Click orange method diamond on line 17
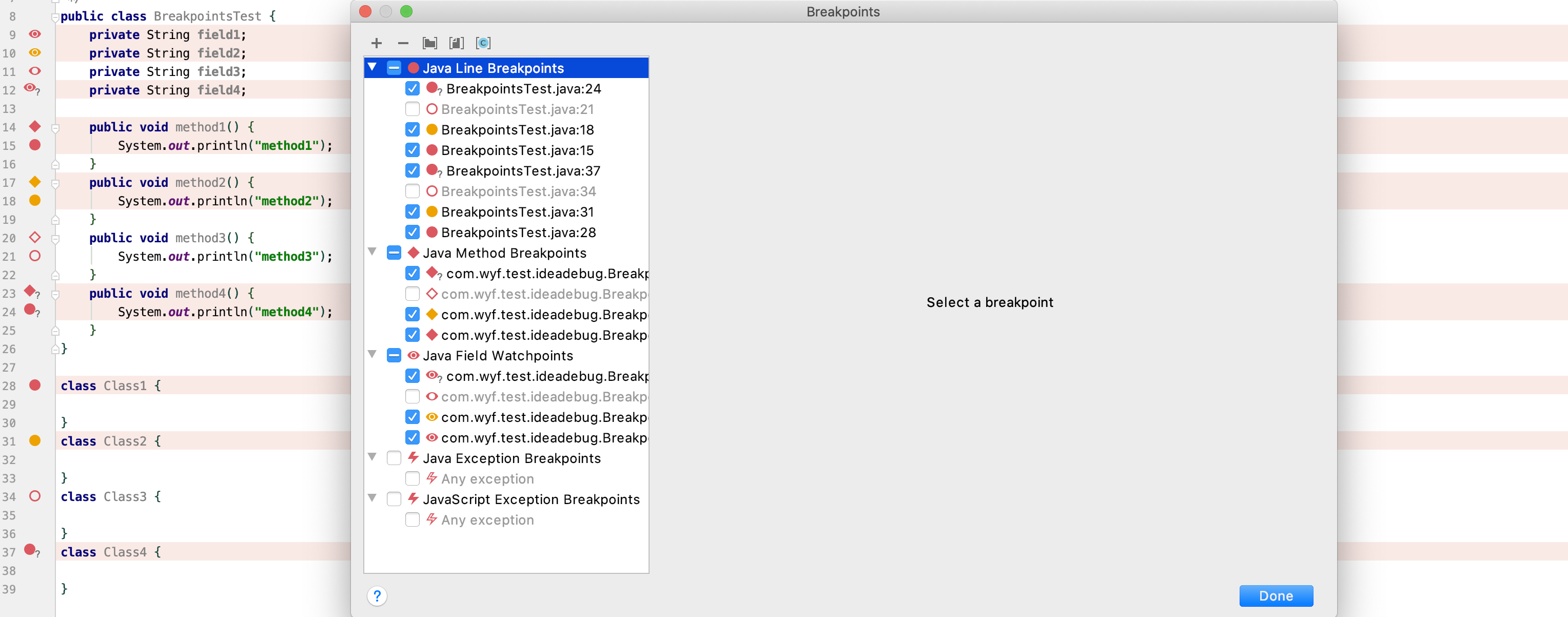Viewport: 1568px width, 617px height. point(35,182)
